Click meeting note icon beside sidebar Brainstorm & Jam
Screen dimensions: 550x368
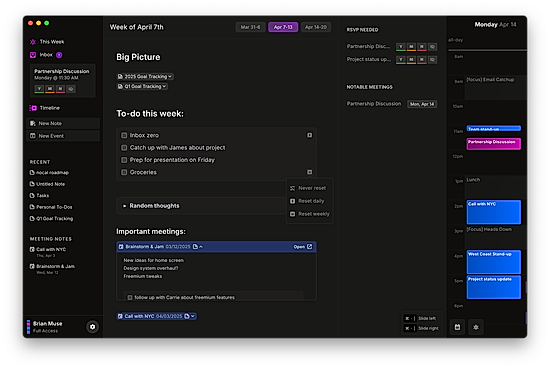pyautogui.click(x=32, y=266)
